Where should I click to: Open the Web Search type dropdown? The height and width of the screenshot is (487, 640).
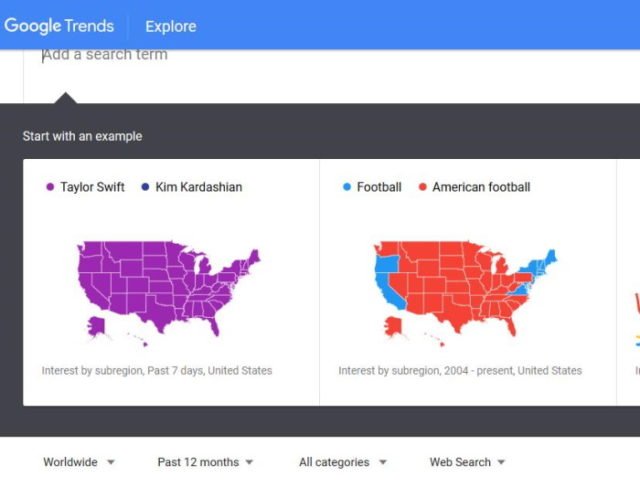pyautogui.click(x=467, y=462)
